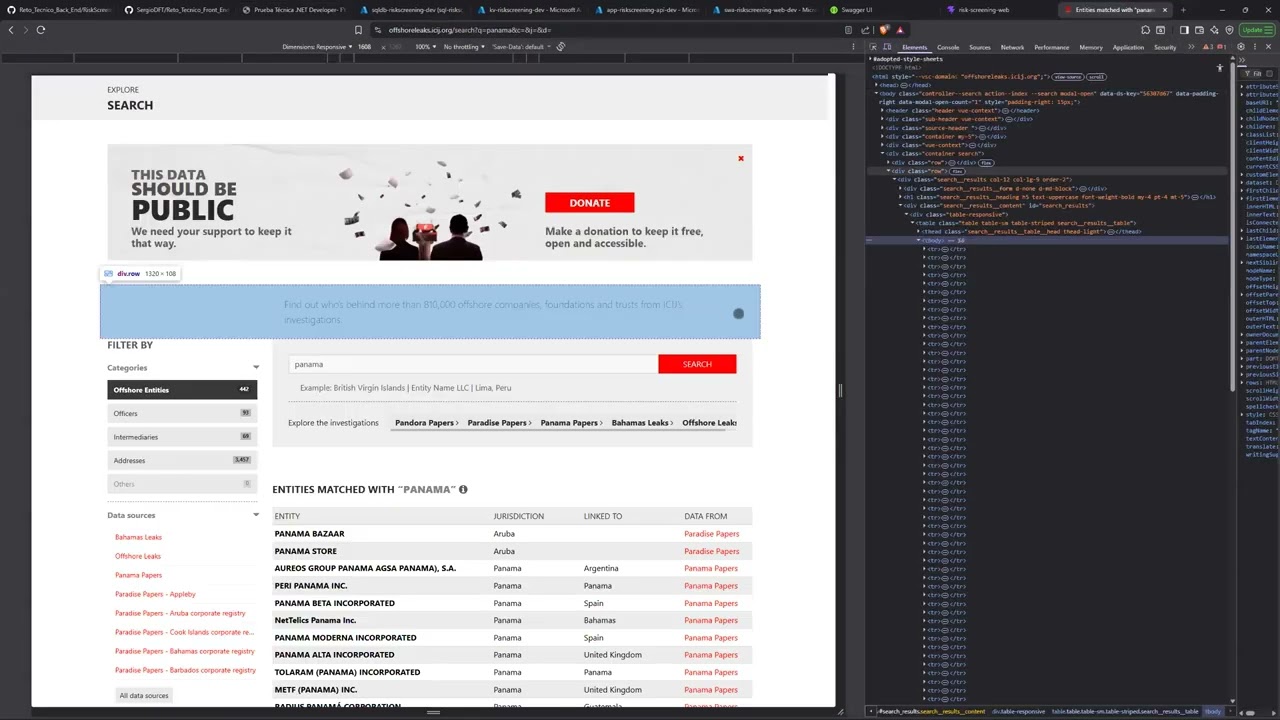Switch to the Security tab

pyautogui.click(x=1165, y=47)
